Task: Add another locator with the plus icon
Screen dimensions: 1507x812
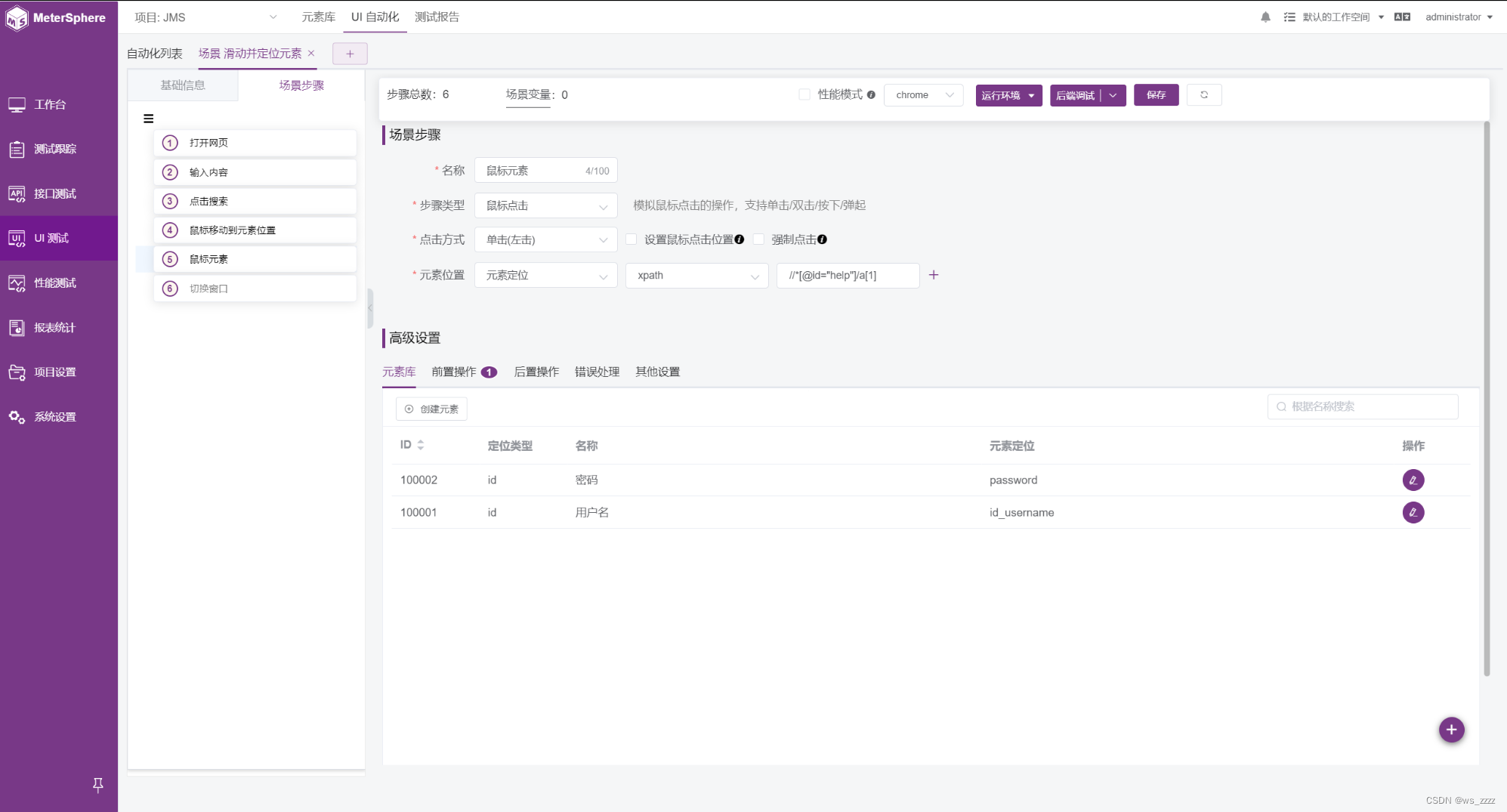Action: point(934,275)
